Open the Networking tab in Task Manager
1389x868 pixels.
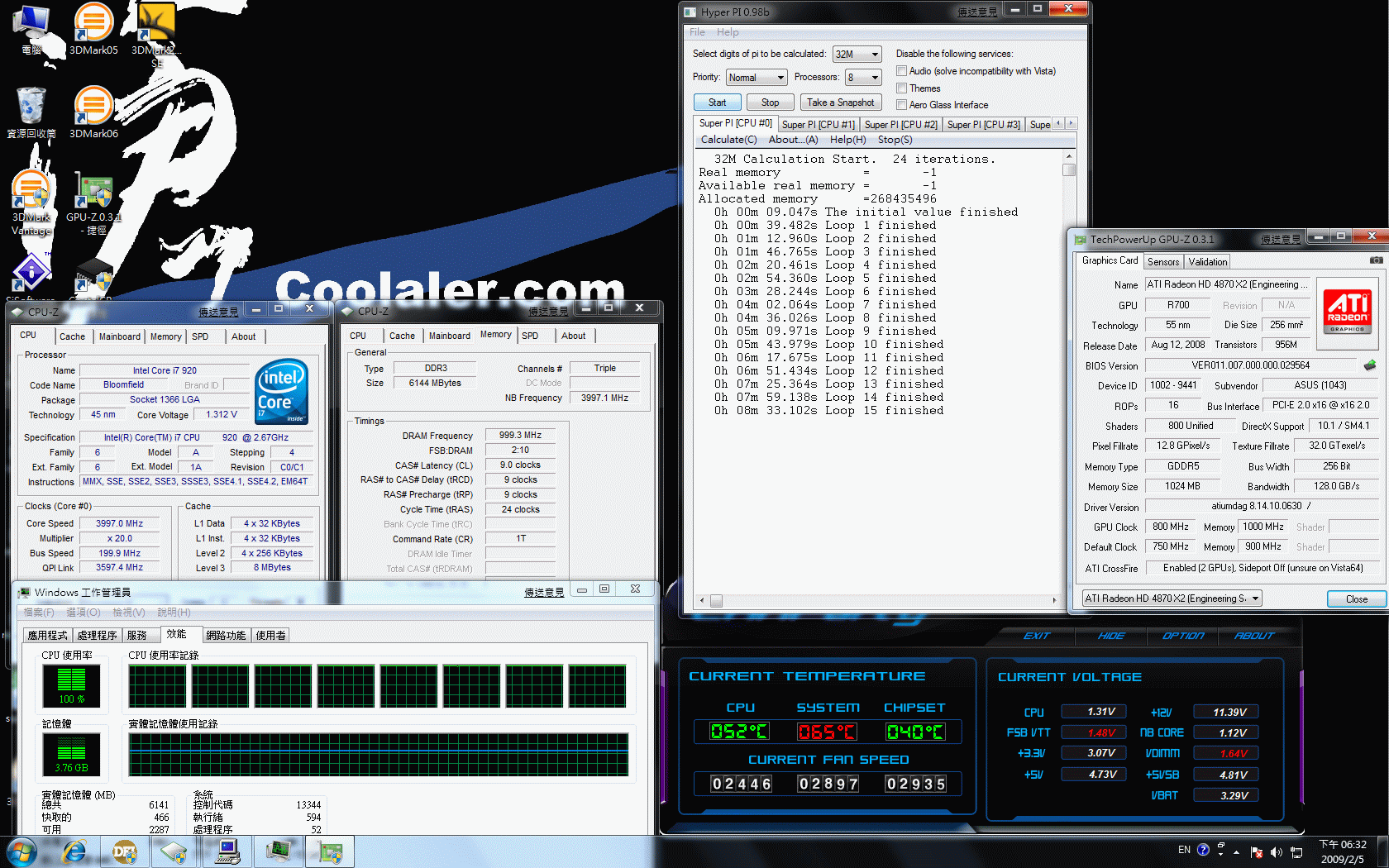(x=226, y=636)
